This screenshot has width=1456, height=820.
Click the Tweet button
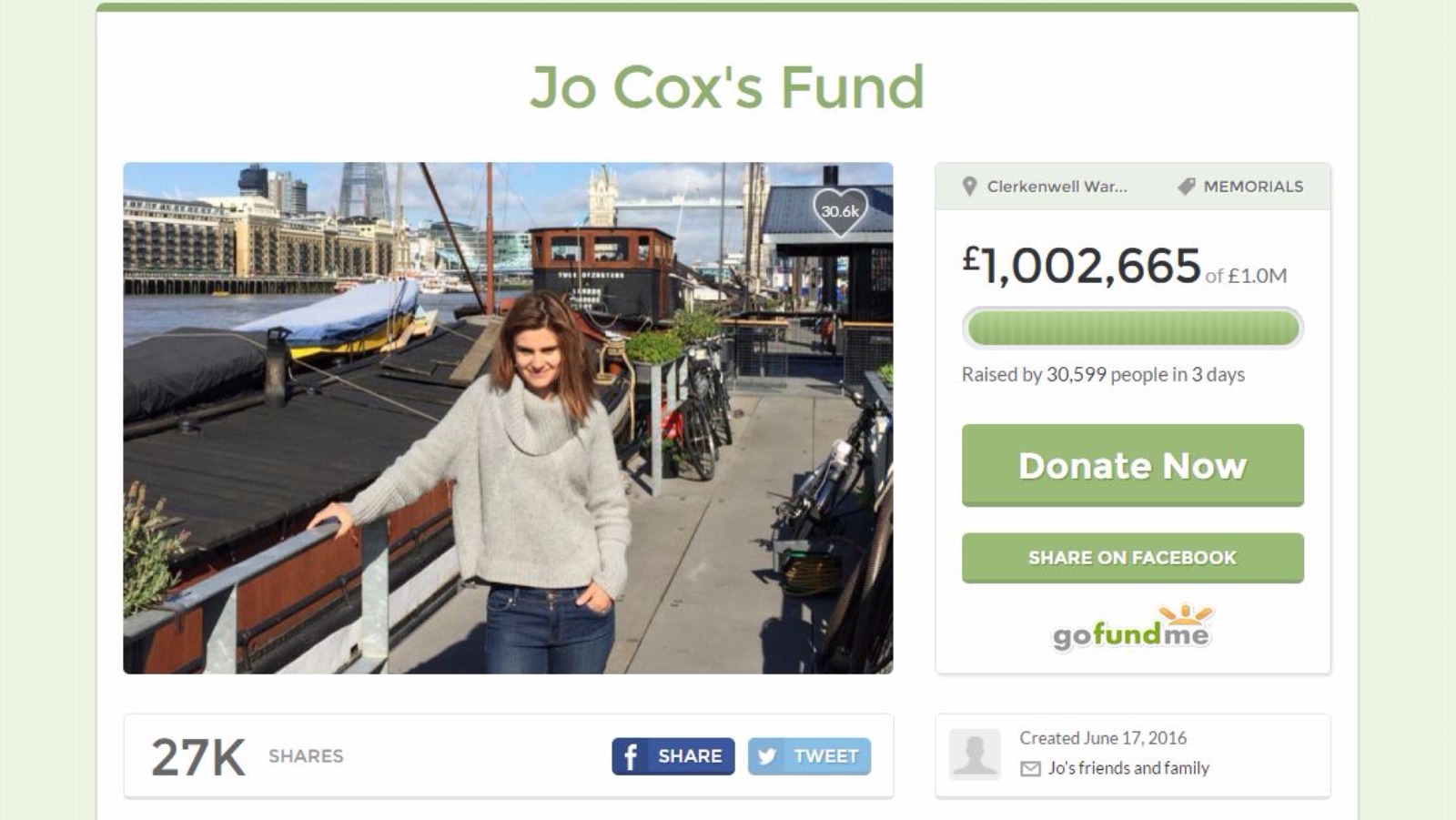[809, 756]
